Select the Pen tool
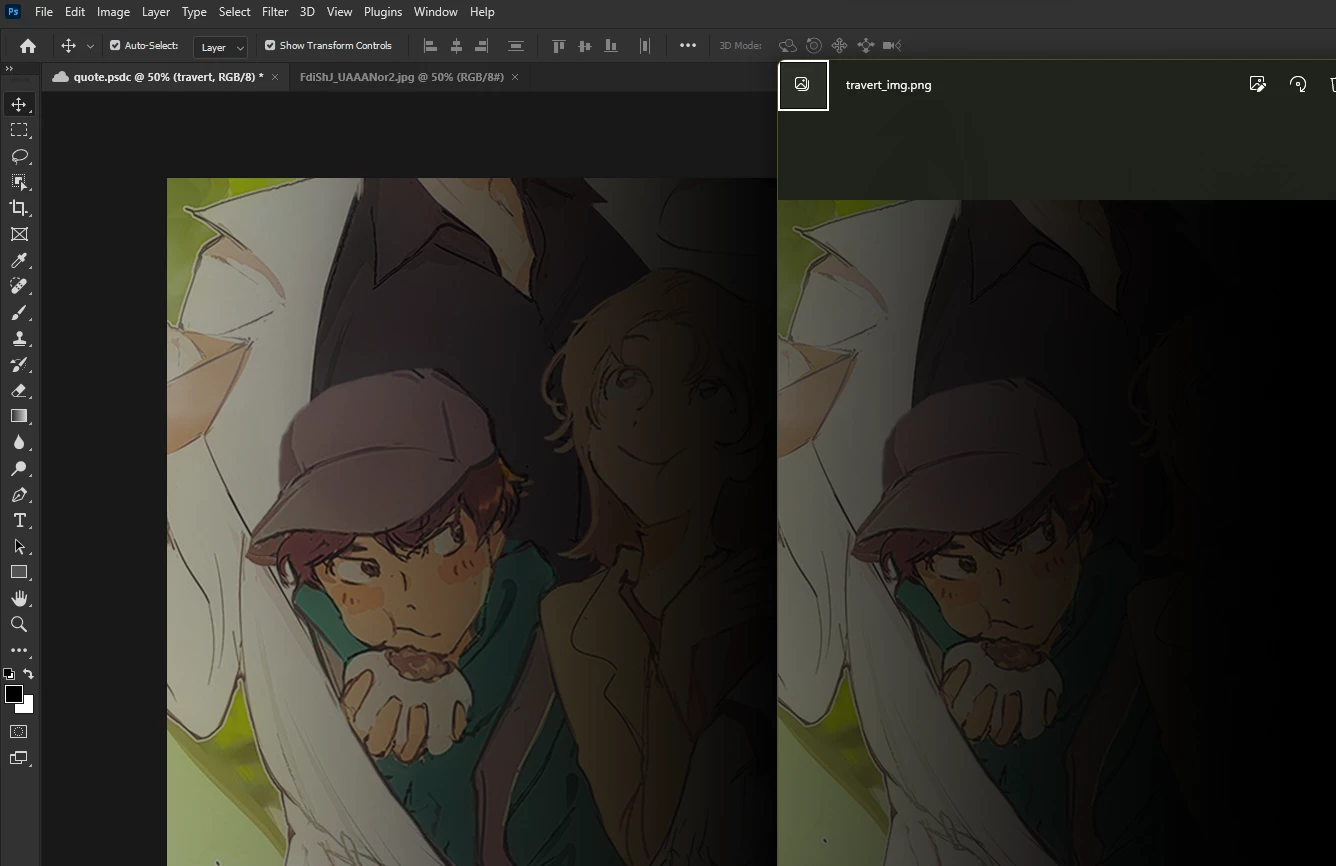 pos(19,494)
